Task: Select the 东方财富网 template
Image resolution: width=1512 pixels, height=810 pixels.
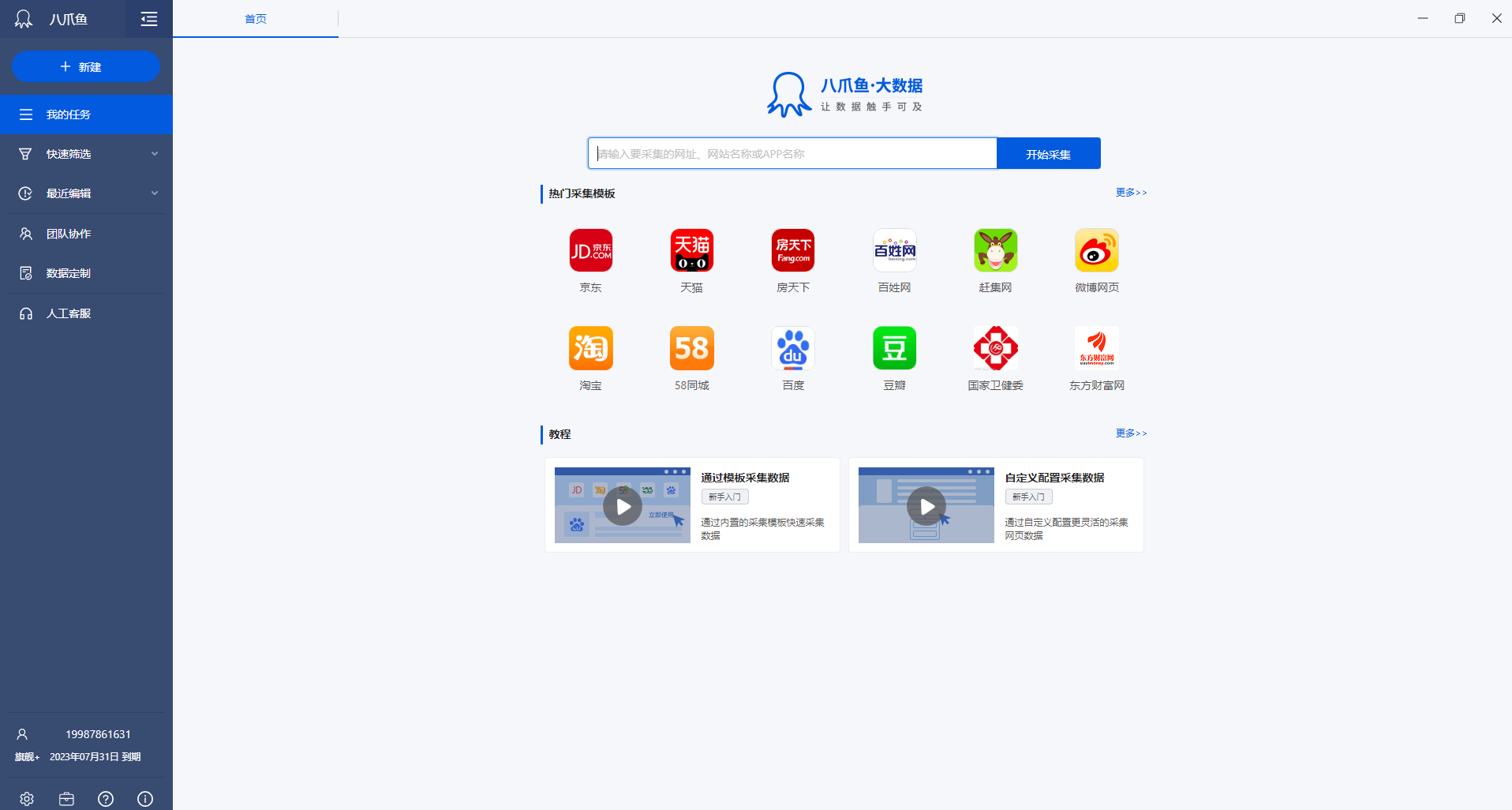Action: click(1096, 359)
